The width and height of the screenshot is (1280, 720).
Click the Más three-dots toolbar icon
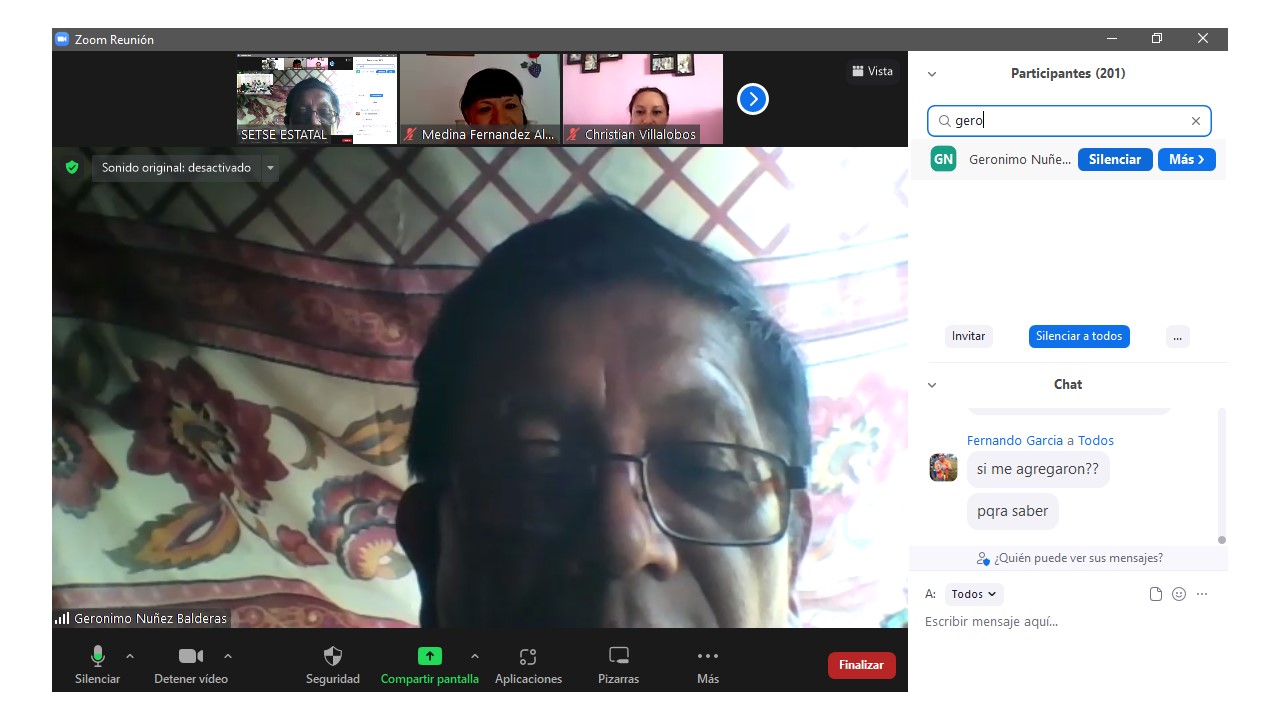coord(708,657)
